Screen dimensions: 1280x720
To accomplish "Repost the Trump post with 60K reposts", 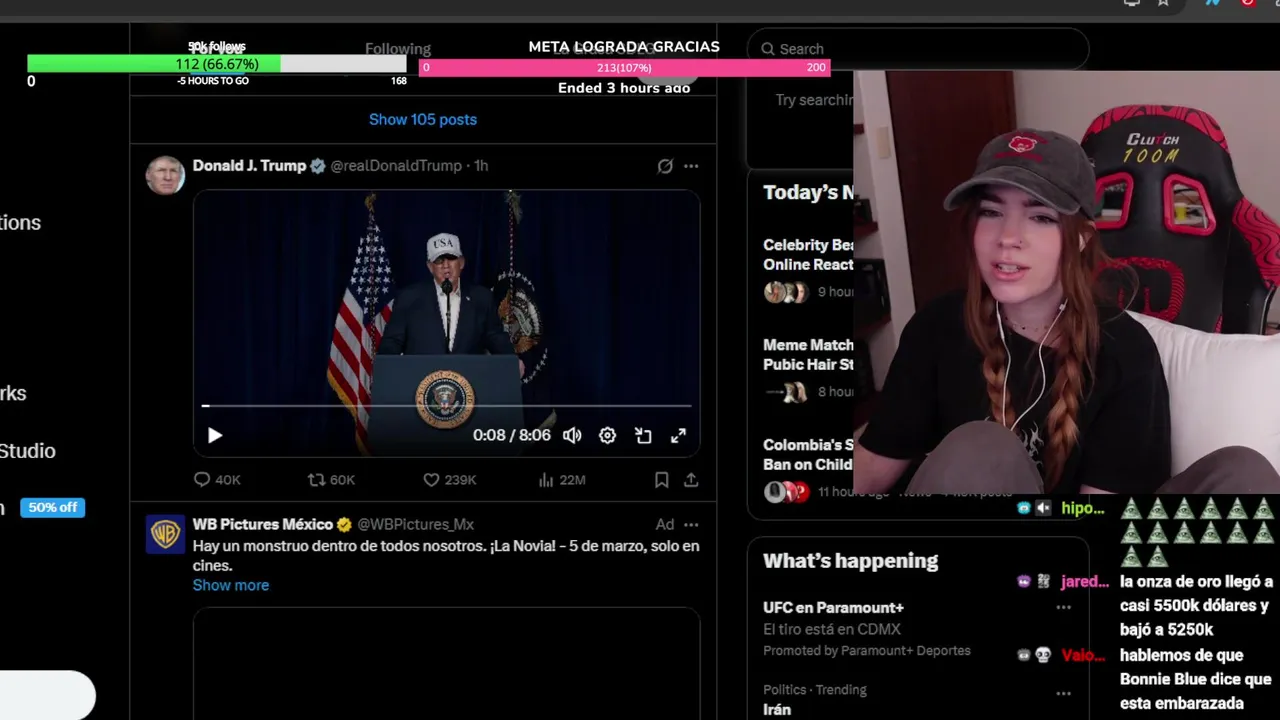I will pos(331,480).
